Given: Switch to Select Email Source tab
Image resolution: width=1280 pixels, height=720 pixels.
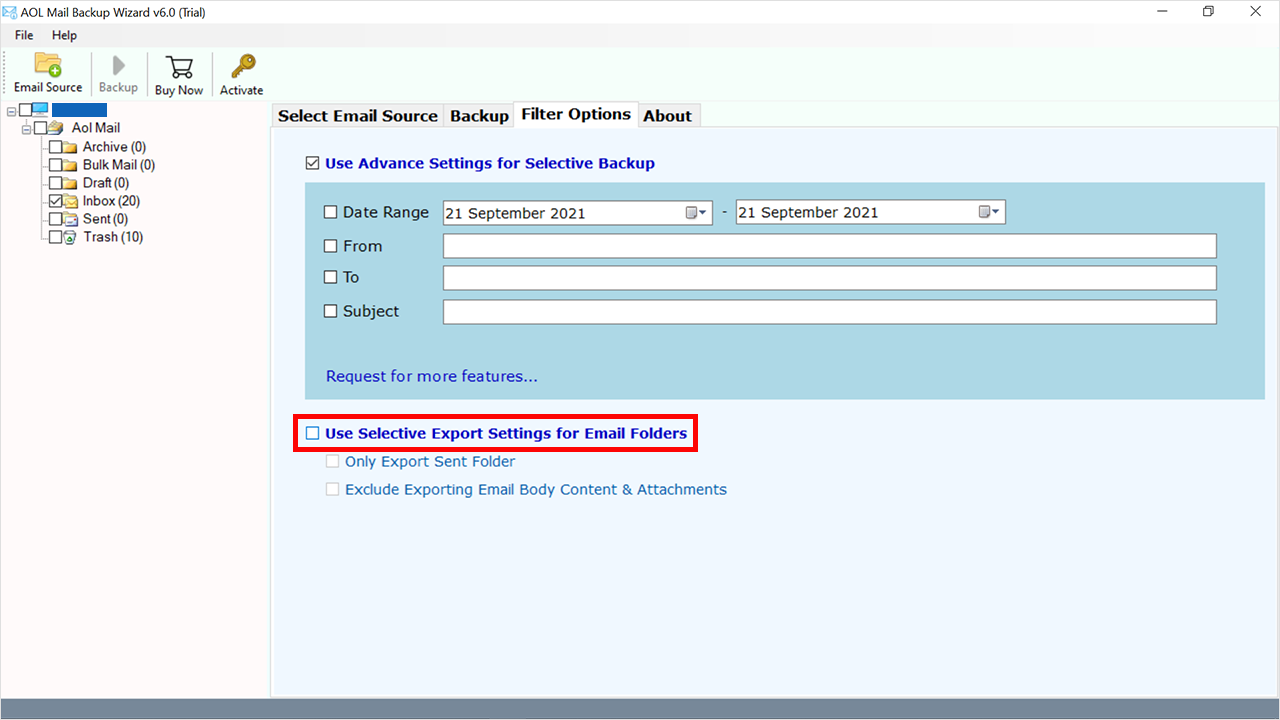Looking at the screenshot, I should click(358, 116).
